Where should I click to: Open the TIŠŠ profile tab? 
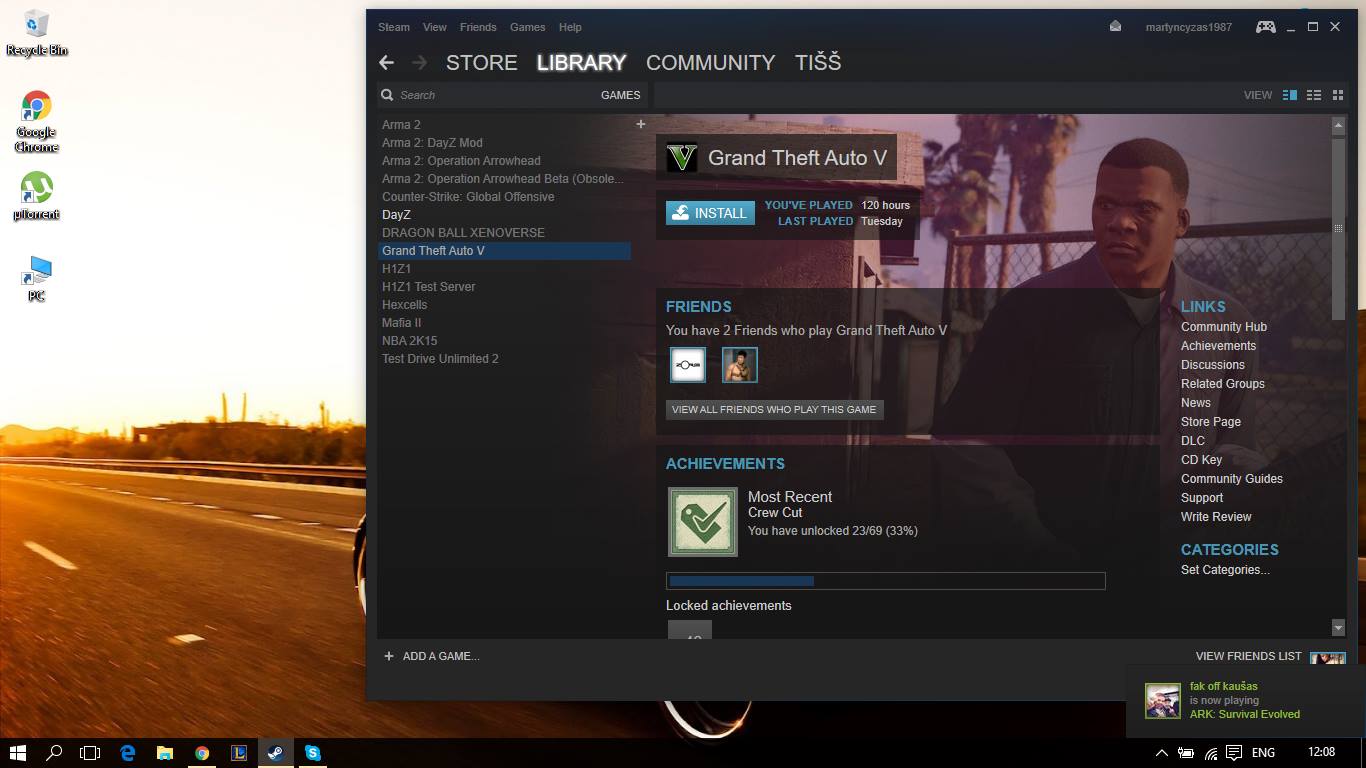click(x=818, y=63)
